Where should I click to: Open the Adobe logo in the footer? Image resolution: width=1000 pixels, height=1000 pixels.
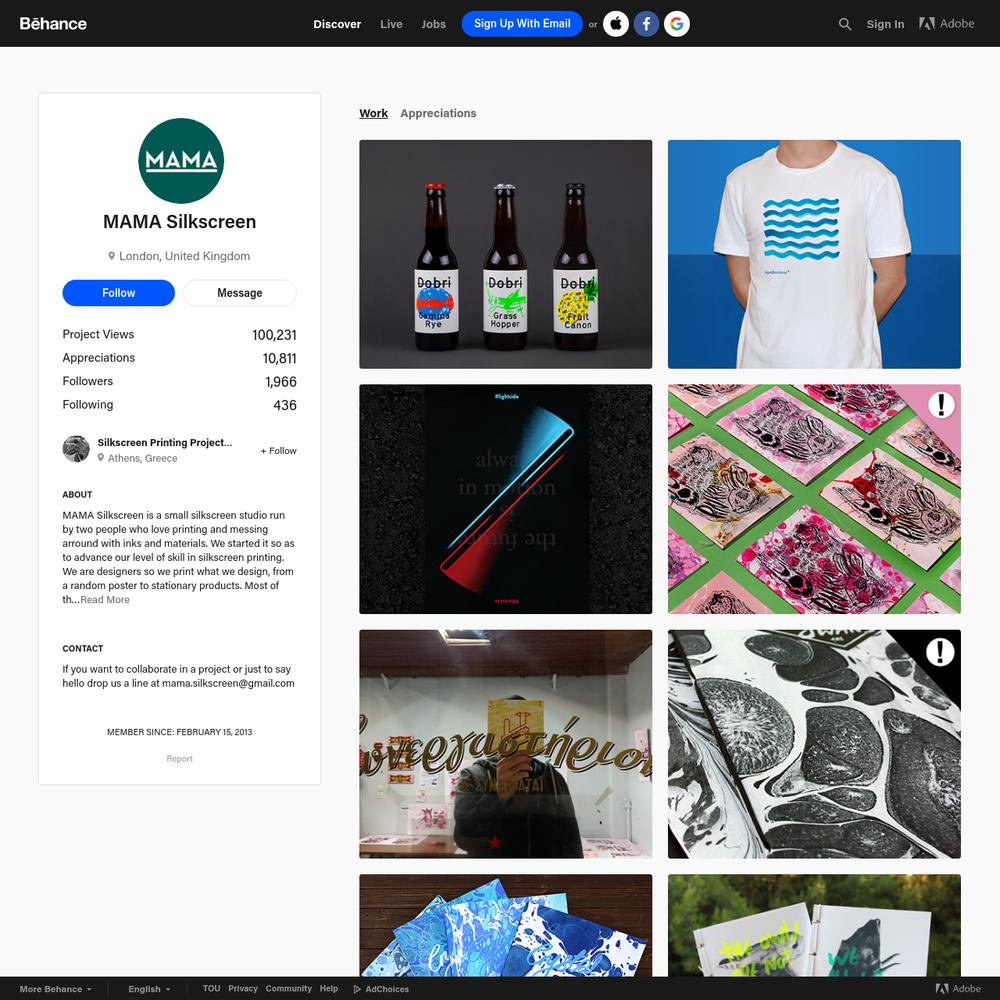click(x=958, y=989)
